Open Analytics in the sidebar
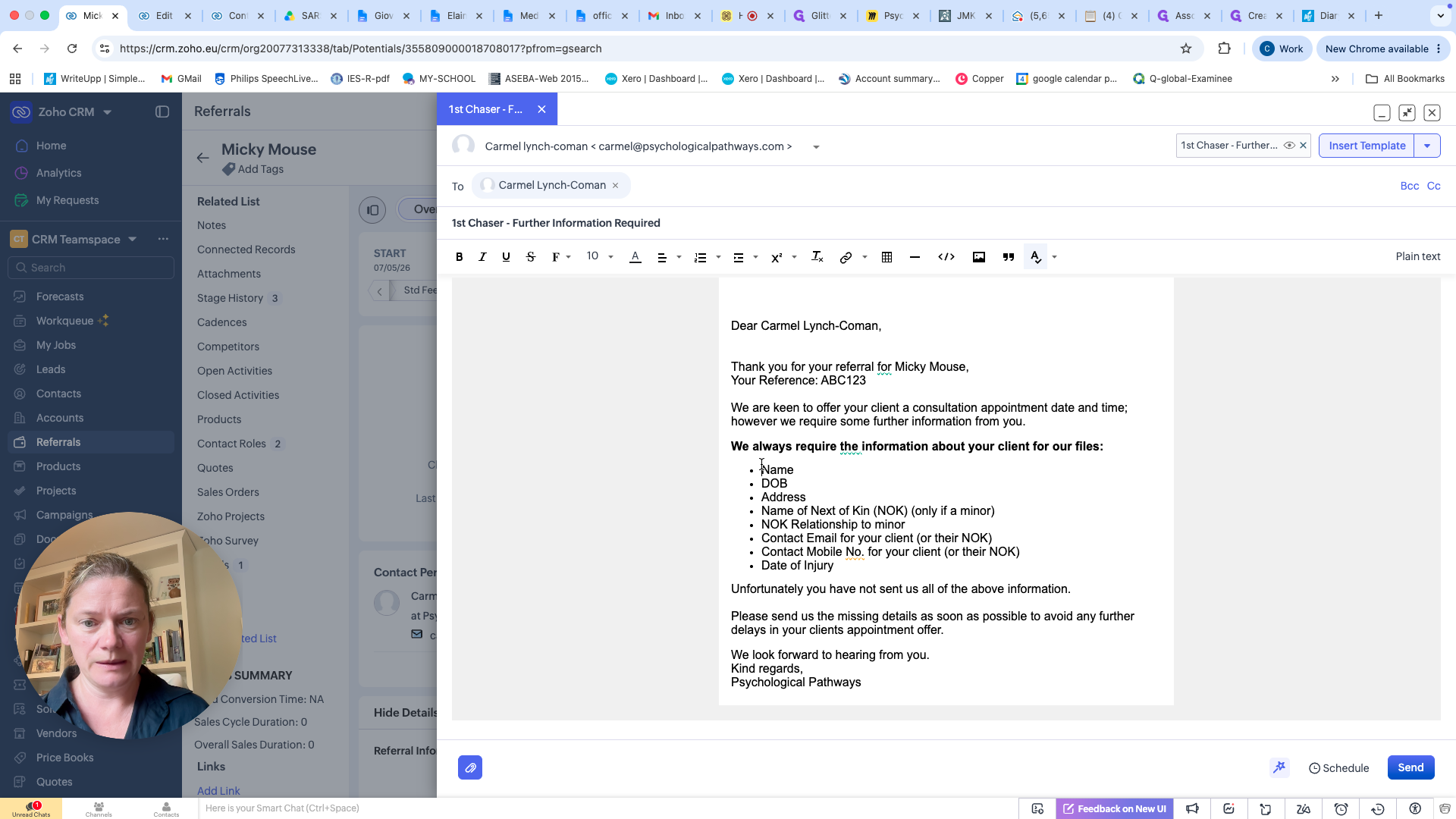 coord(58,173)
